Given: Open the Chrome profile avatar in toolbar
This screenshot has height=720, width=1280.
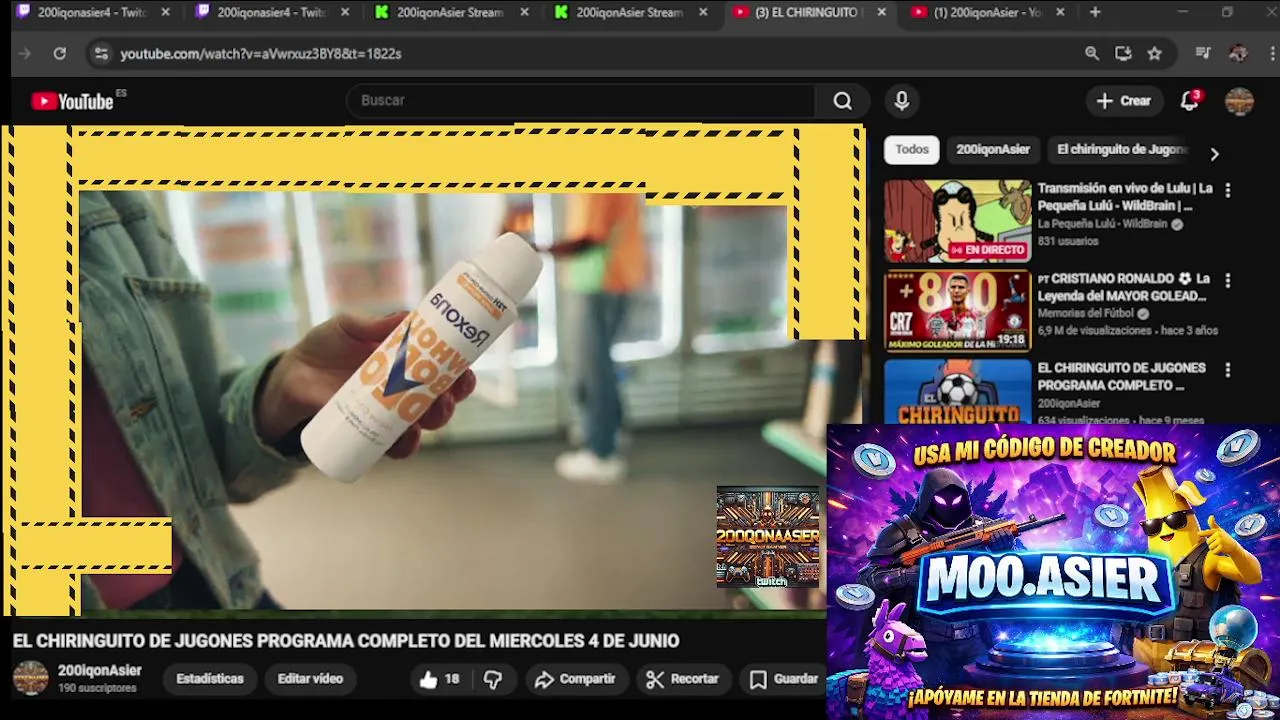Looking at the screenshot, I should [x=1238, y=53].
